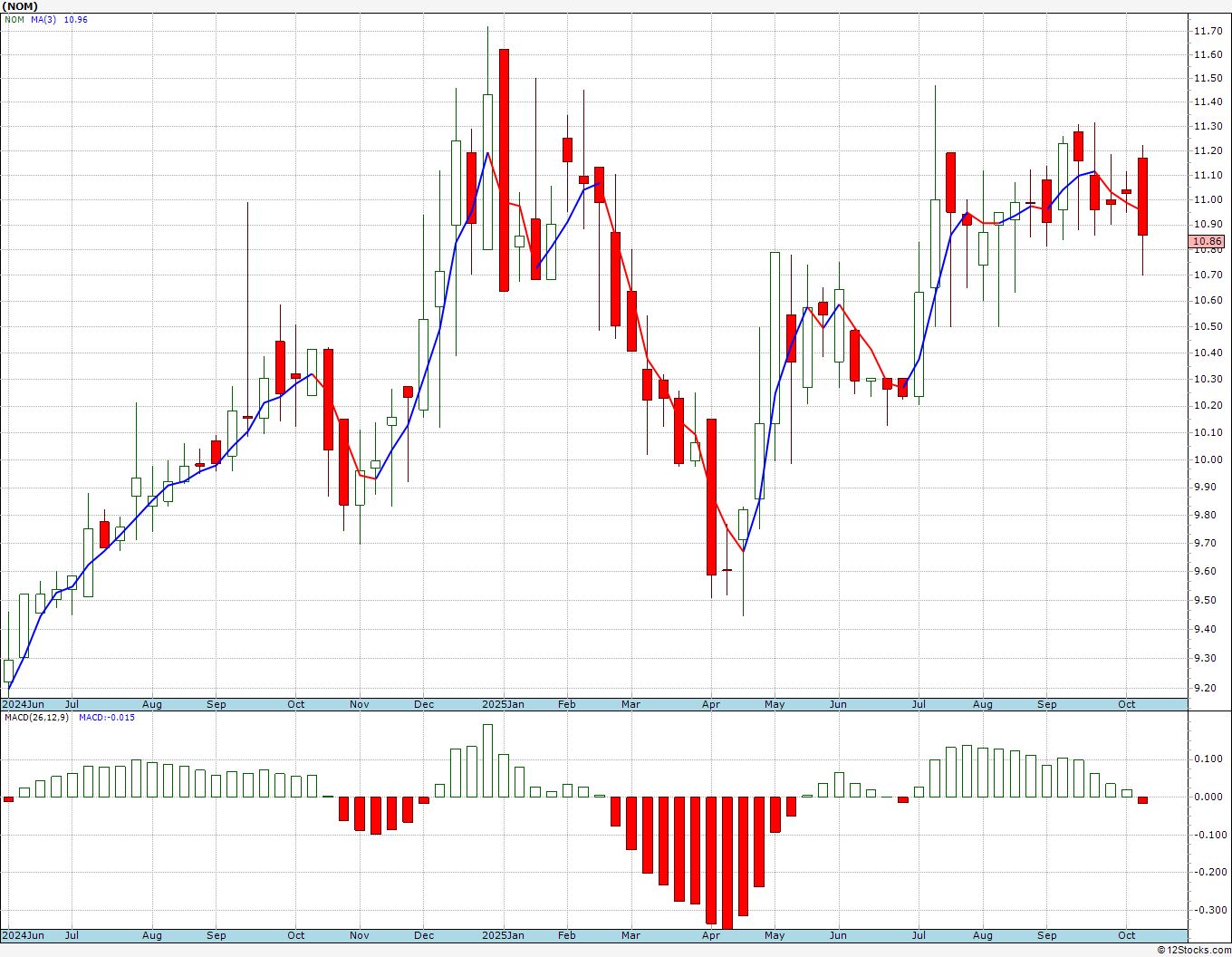This screenshot has height=957, width=1232.
Task: Click 2024Jun on the MACD panel axis
Action: [23, 935]
